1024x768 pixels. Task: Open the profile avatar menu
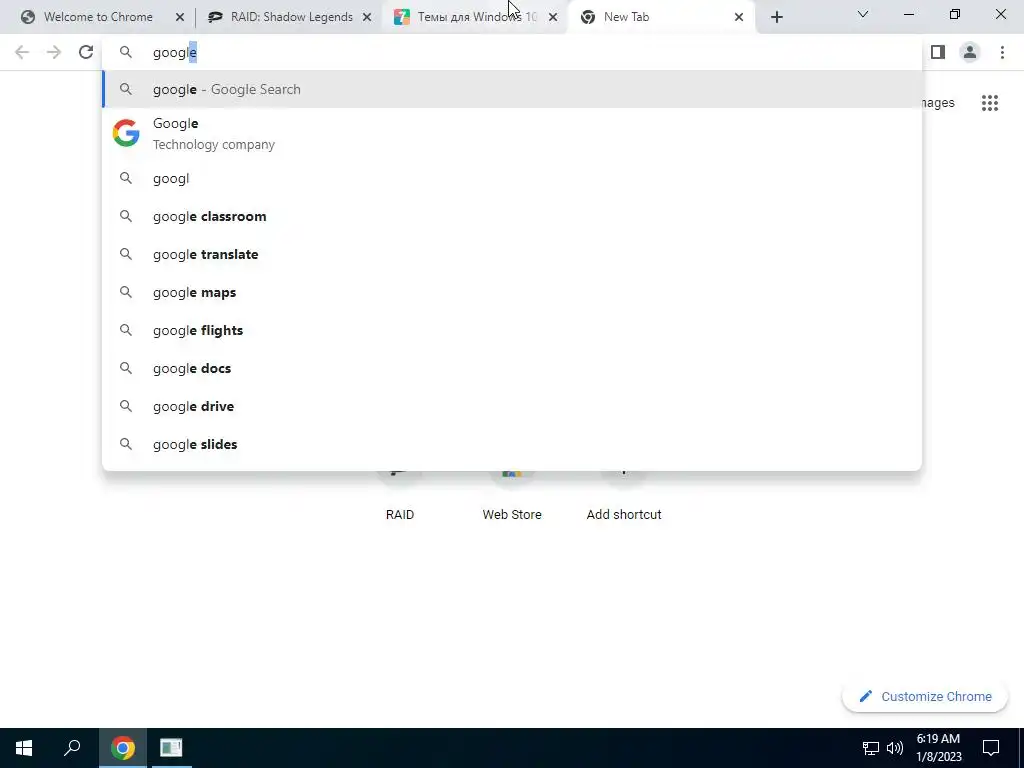[x=970, y=52]
